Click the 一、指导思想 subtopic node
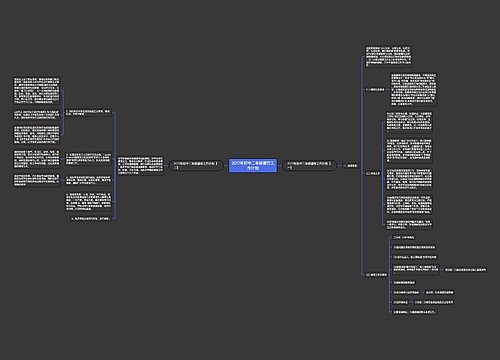500x360 pixels. pyautogui.click(x=350, y=166)
